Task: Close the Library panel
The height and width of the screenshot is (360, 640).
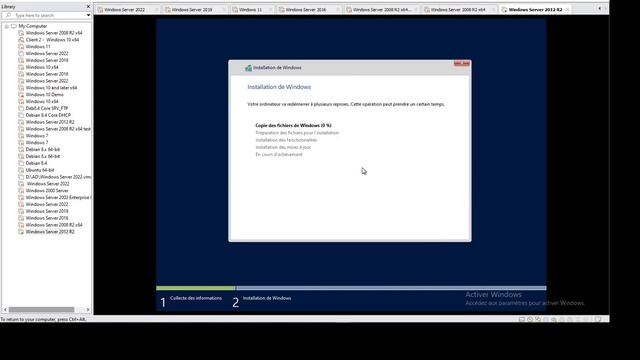Action: [x=88, y=7]
